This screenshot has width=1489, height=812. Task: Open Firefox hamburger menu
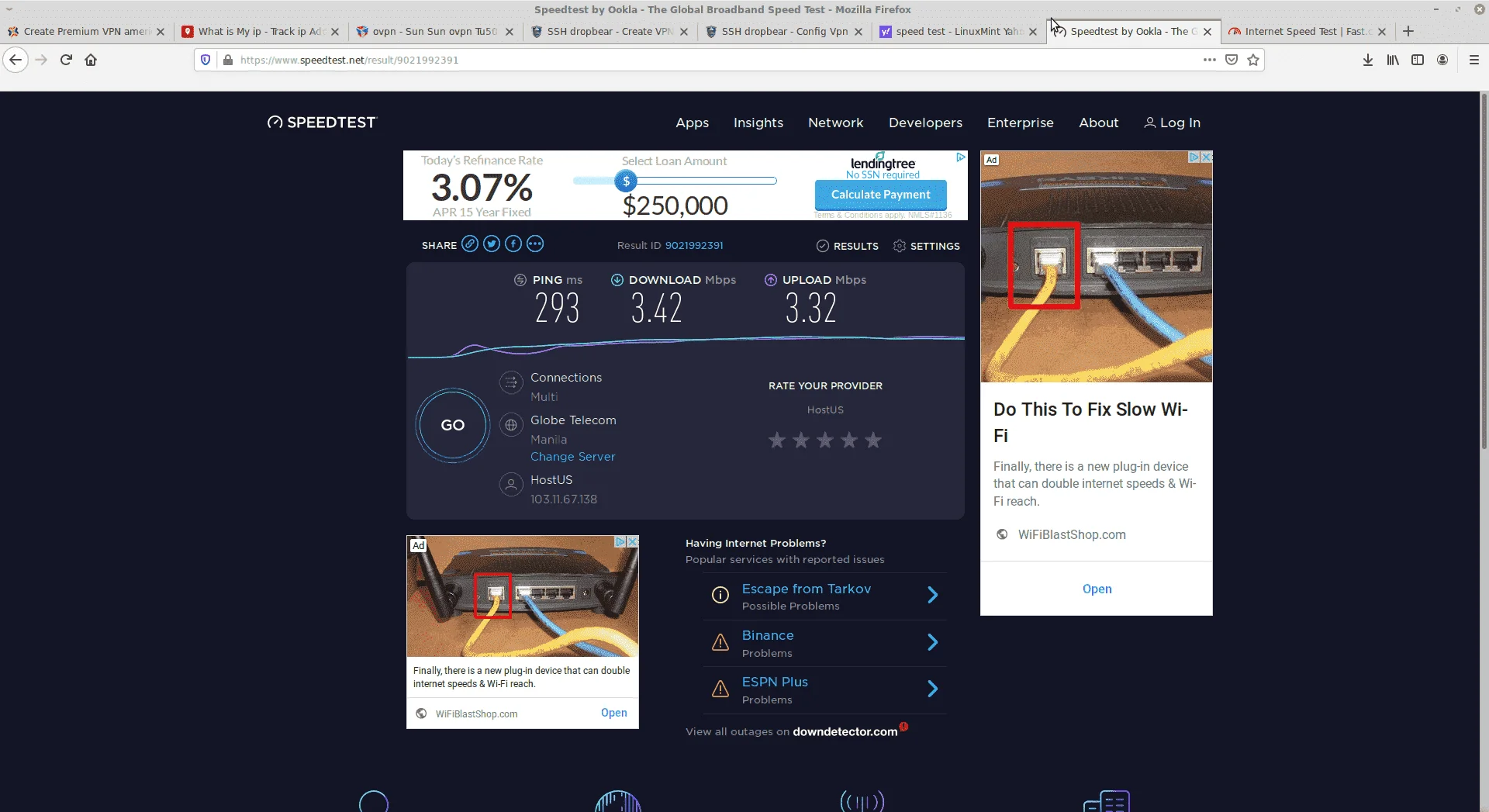coord(1474,60)
